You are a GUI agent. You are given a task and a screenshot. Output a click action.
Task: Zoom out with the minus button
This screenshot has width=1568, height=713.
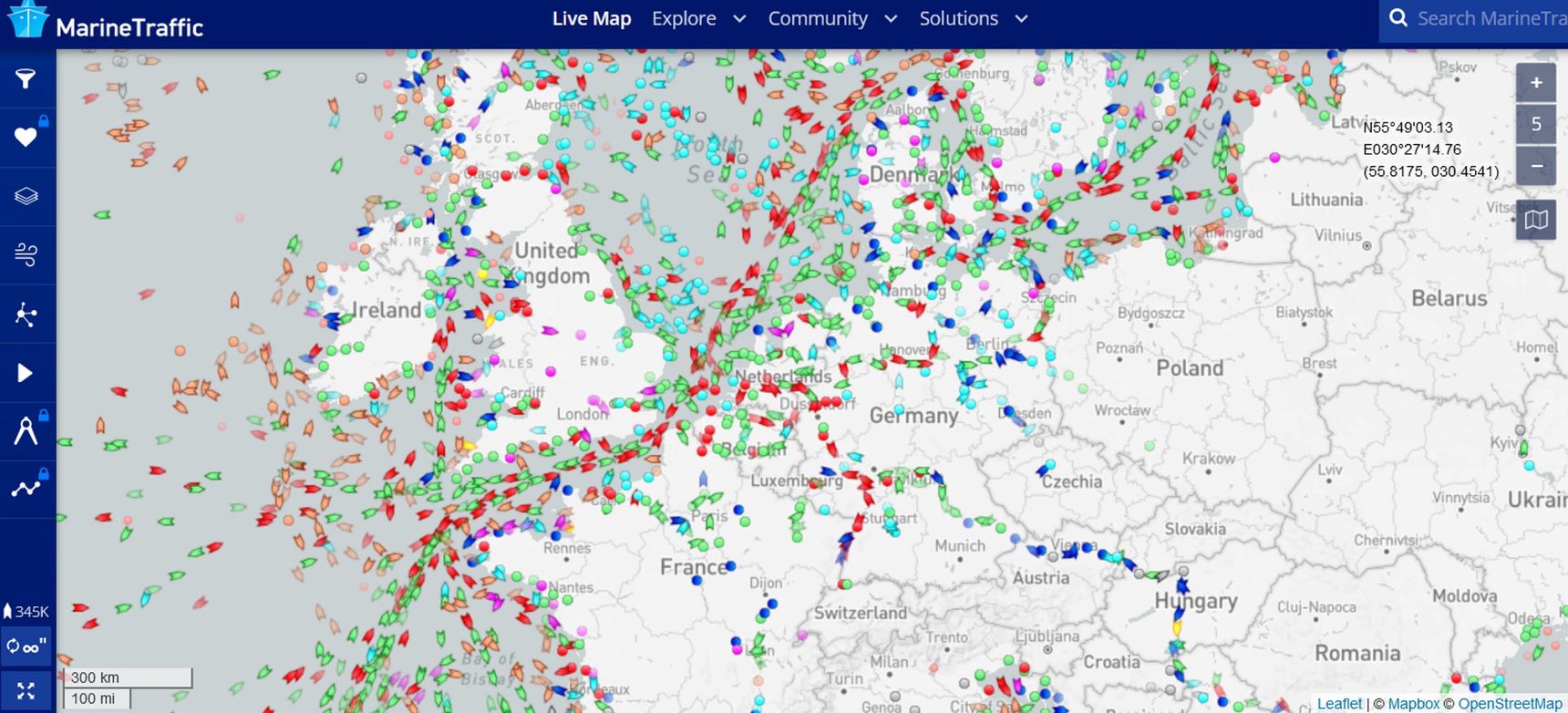(1536, 166)
